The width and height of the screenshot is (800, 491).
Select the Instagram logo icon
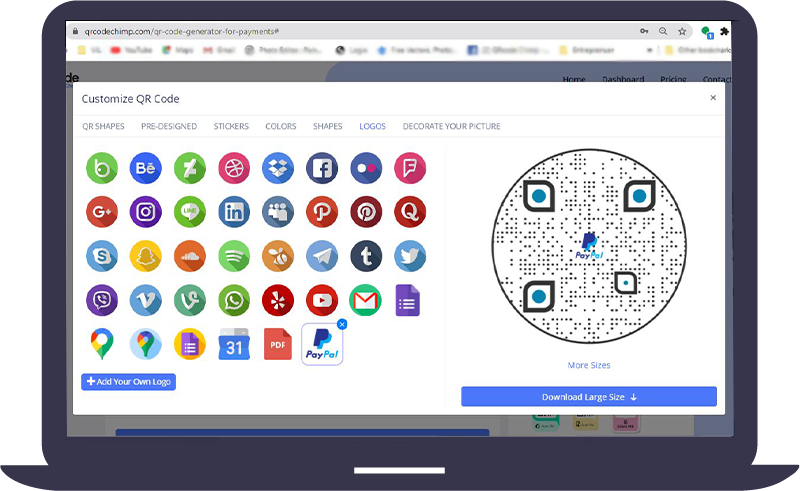point(145,212)
